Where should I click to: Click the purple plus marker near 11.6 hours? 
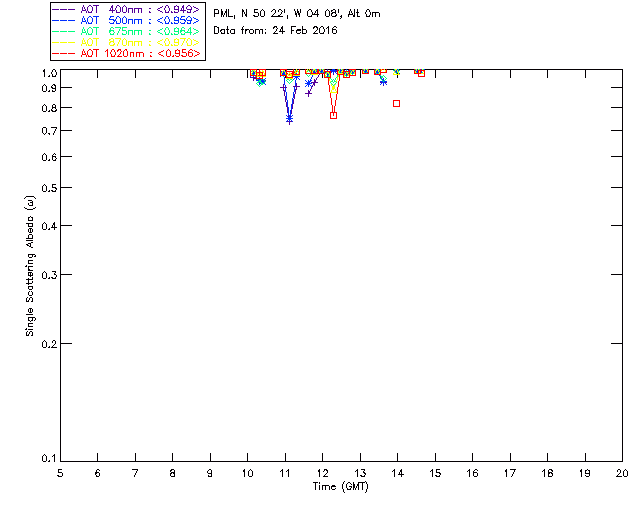point(309,93)
